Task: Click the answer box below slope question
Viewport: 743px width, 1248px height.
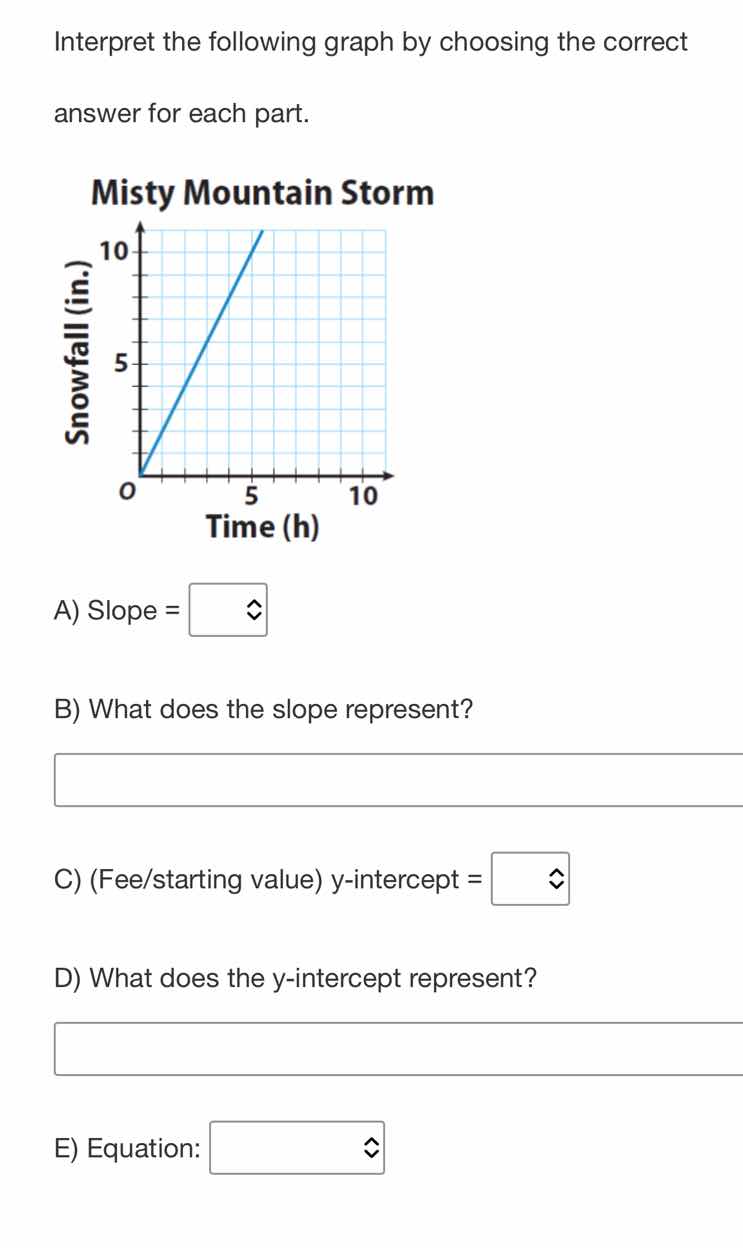Action: tap(399, 779)
